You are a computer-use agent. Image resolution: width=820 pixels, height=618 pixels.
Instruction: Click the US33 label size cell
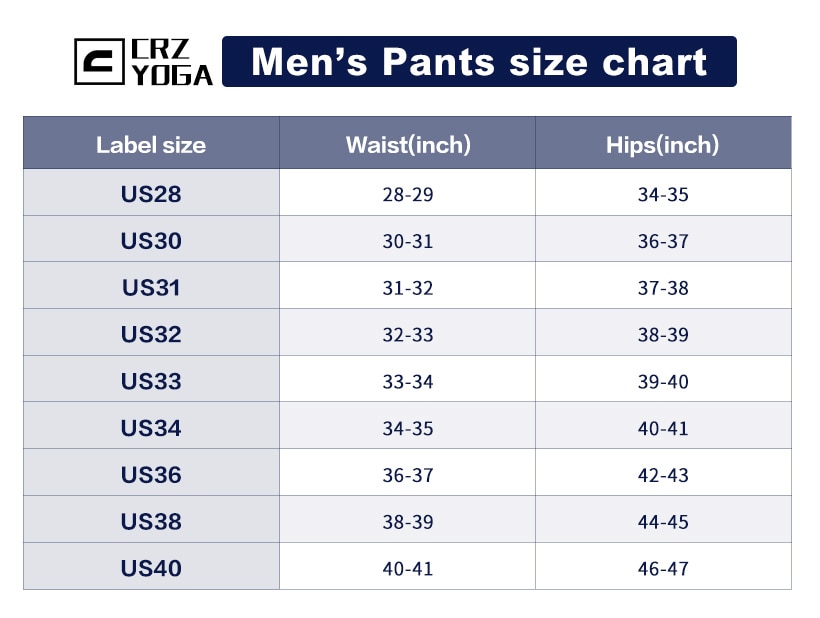[151, 379]
